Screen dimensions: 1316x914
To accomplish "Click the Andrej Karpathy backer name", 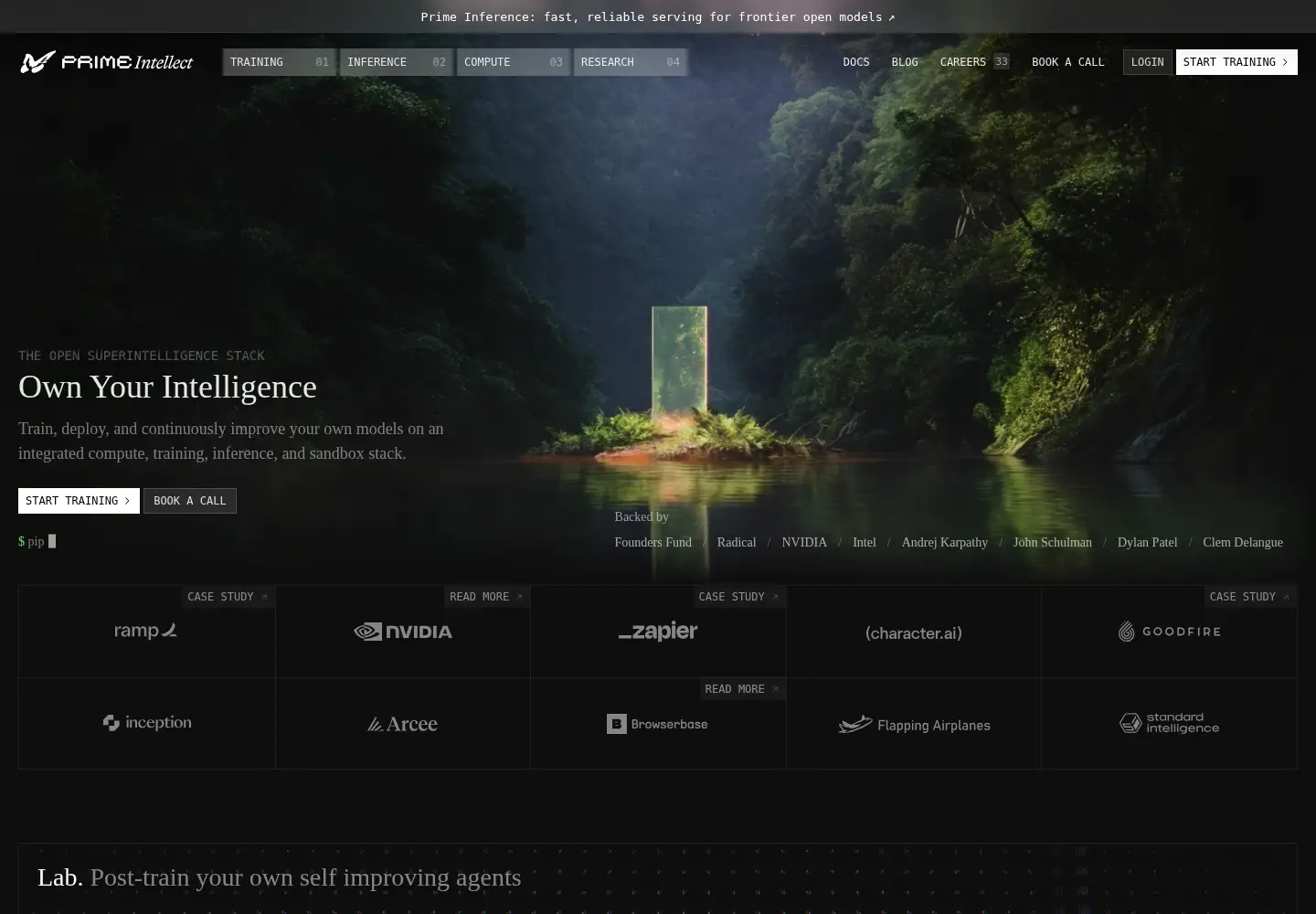I will pos(945,542).
